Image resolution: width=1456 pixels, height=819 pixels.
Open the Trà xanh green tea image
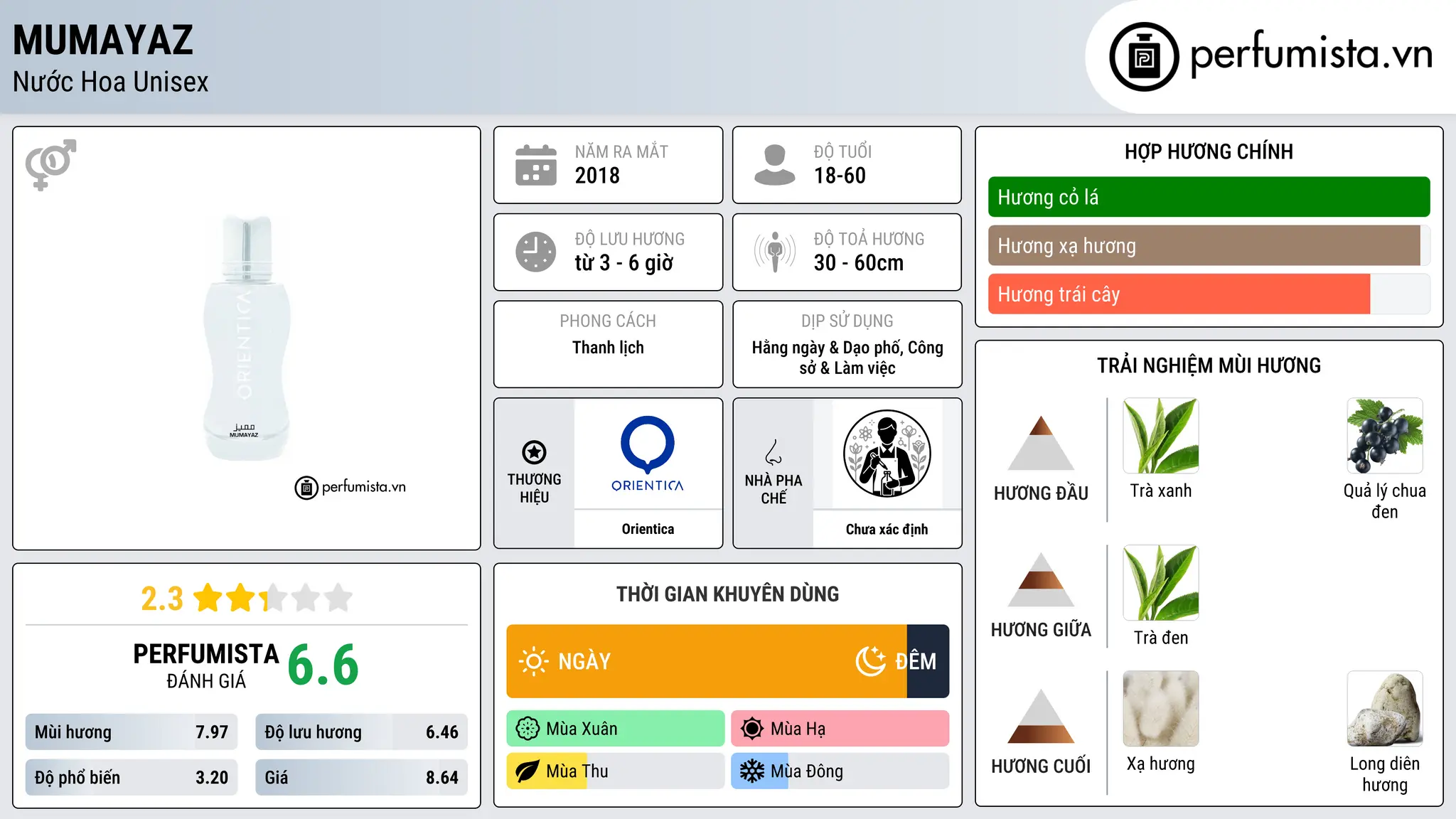[x=1161, y=436]
